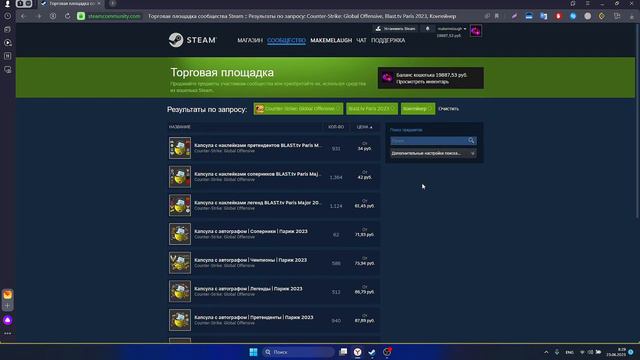Viewport: 640px width, 360px height.
Task: Open the СООБЩЕСТВО community menu
Action: (286, 40)
